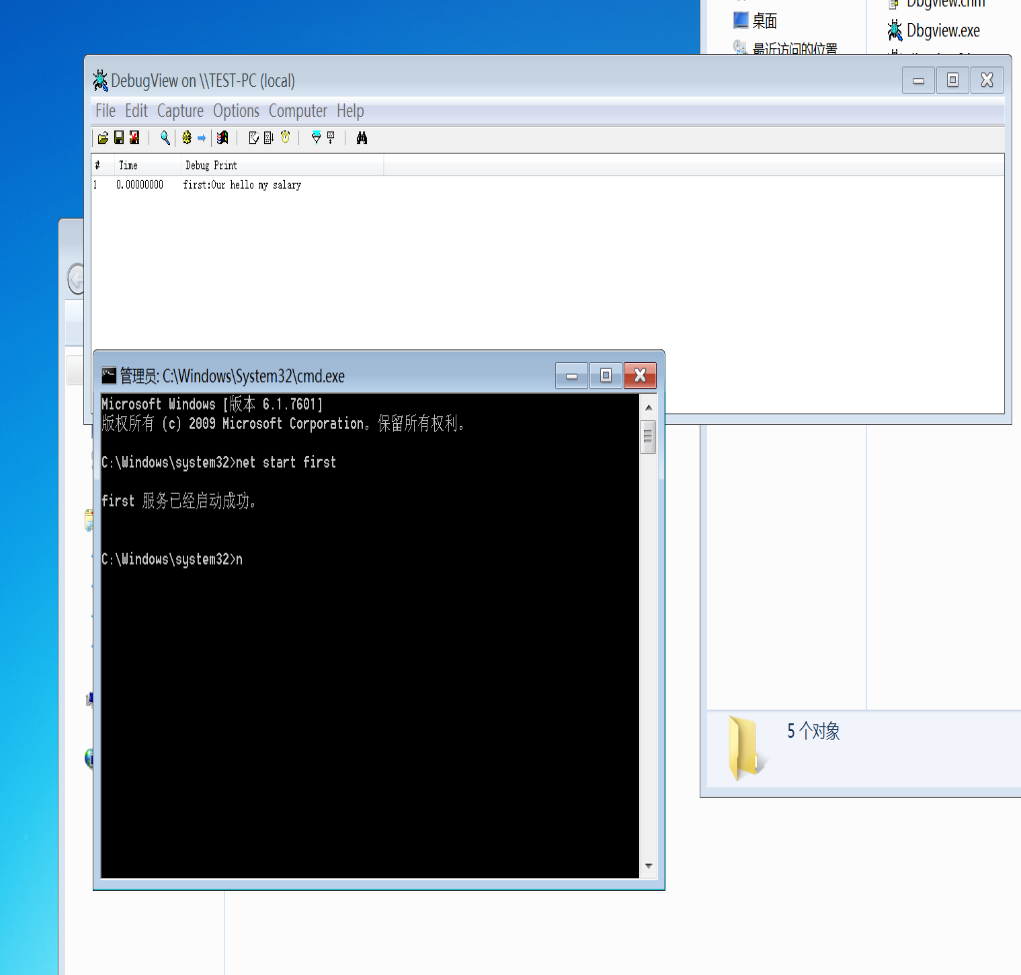
Task: Click the cmd.exe window title bar text
Action: 232,376
